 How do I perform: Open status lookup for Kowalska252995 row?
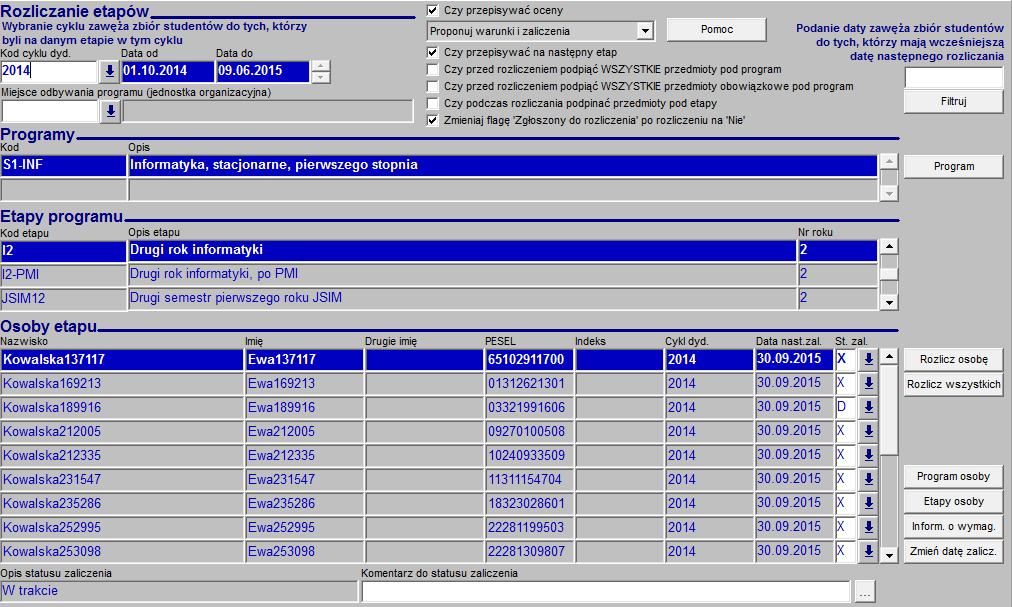[x=868, y=527]
